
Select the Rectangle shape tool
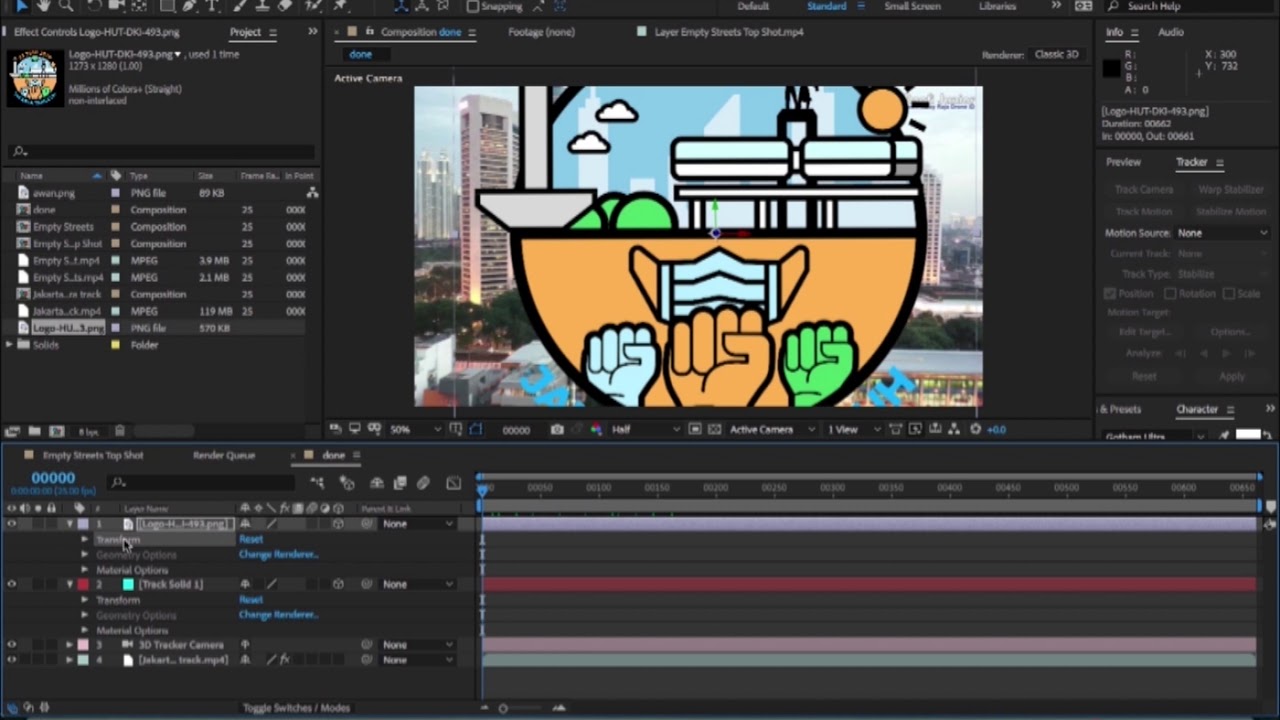(x=167, y=6)
